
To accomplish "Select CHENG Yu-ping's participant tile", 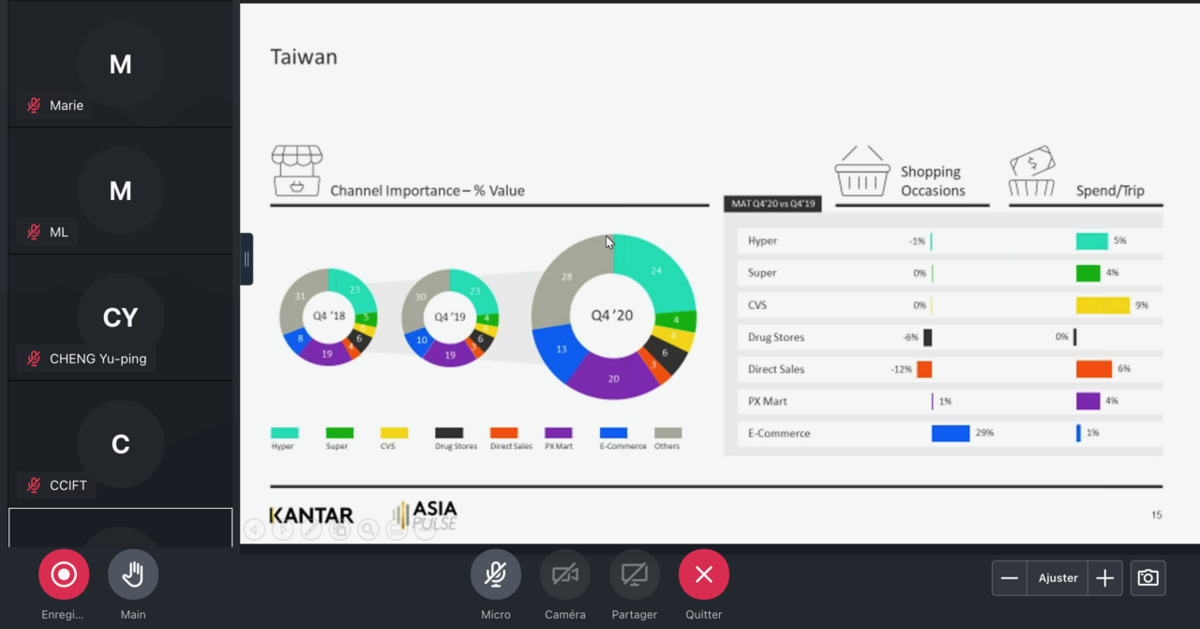I will 120,318.
